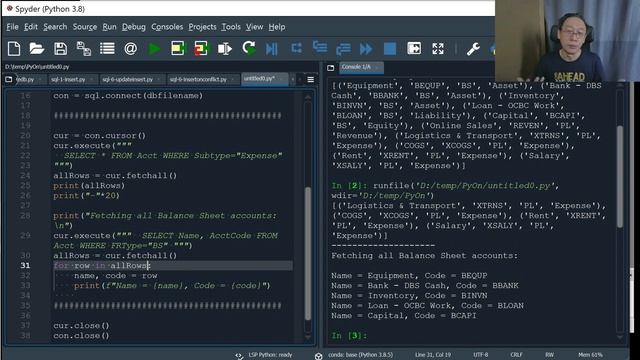This screenshot has width=640, height=360.
Task: Click the browse tabs icon in editor
Action: 9,79
